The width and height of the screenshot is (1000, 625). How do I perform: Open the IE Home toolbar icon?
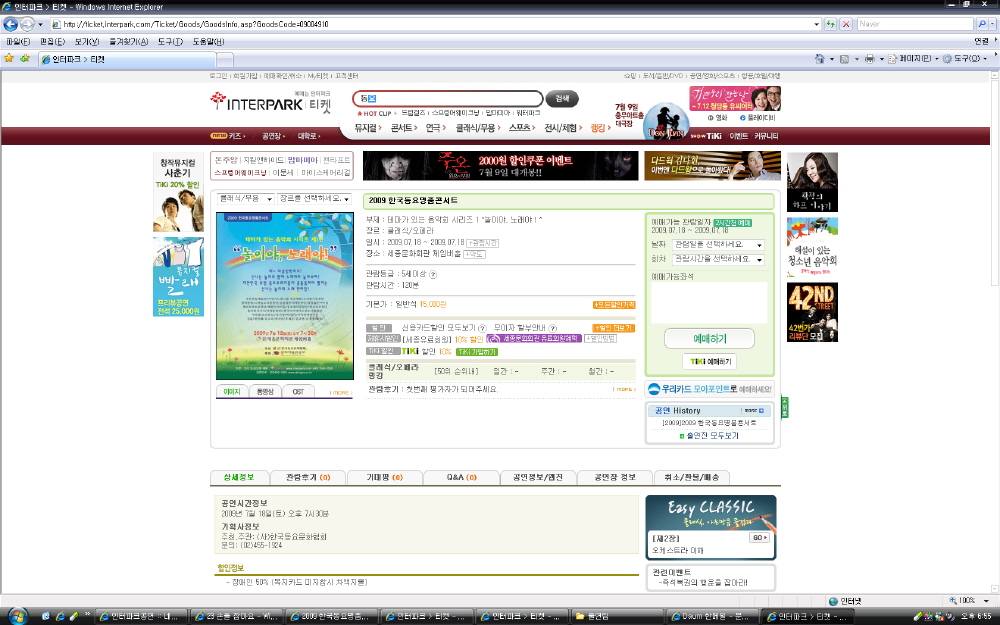(x=818, y=59)
